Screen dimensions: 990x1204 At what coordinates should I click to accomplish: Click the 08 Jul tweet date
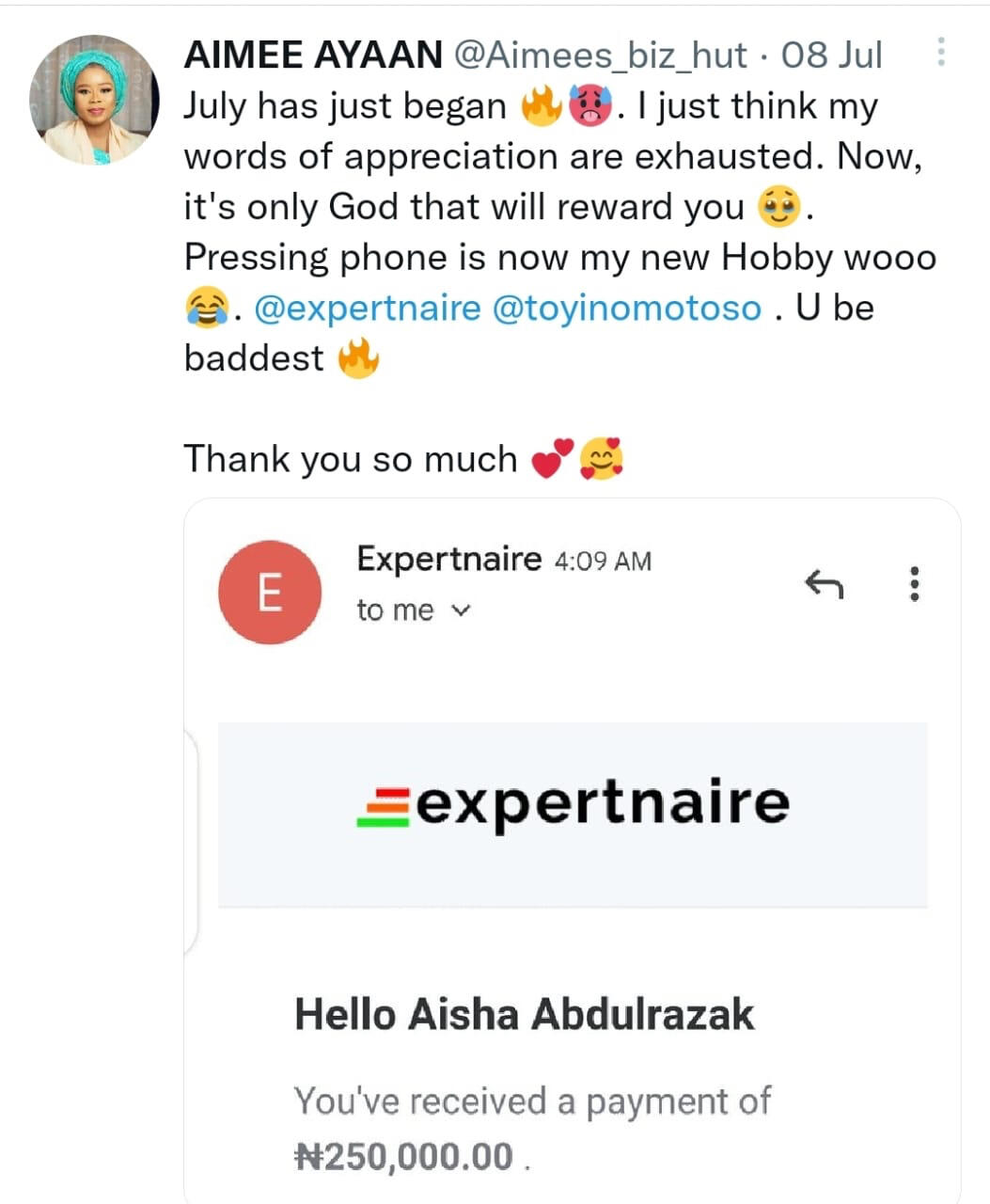pos(832,55)
